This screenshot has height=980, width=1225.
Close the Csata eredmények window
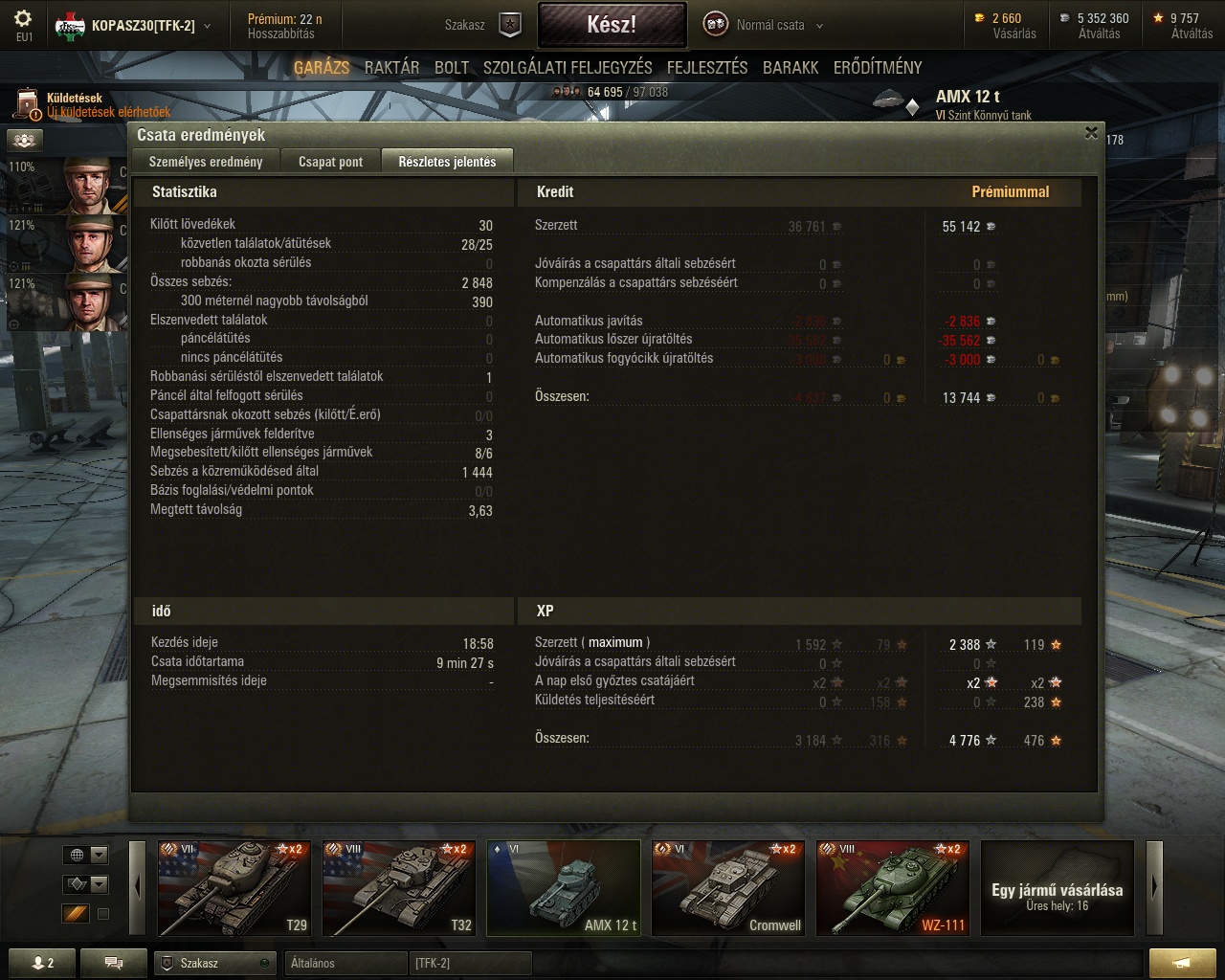1091,133
